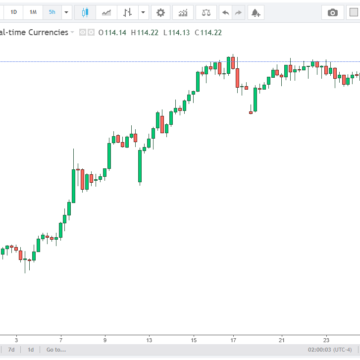360x360 pixels.
Task: Click the high value H114.22
Action: coord(144,32)
